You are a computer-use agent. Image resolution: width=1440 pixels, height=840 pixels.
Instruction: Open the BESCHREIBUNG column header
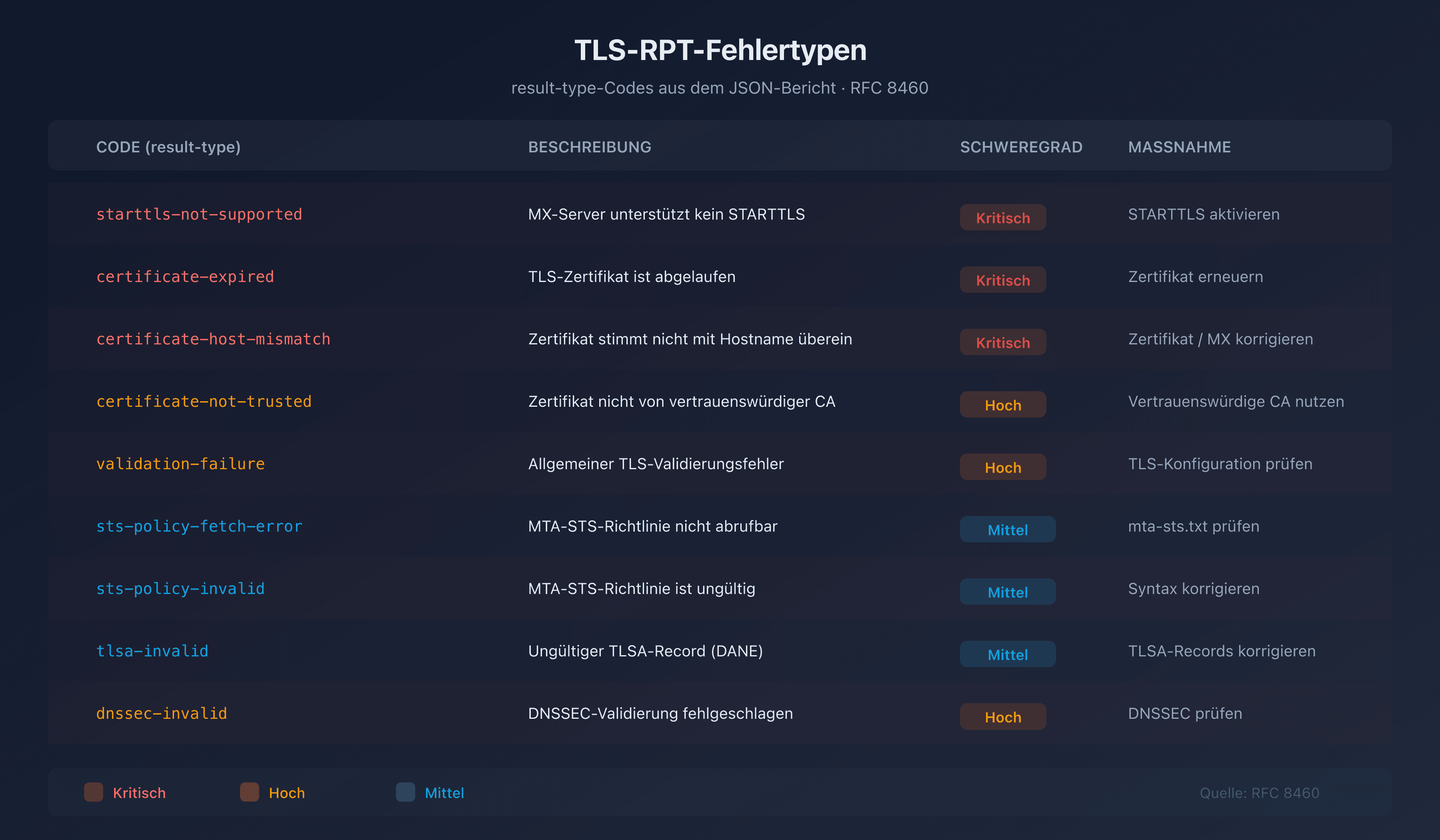click(x=589, y=147)
